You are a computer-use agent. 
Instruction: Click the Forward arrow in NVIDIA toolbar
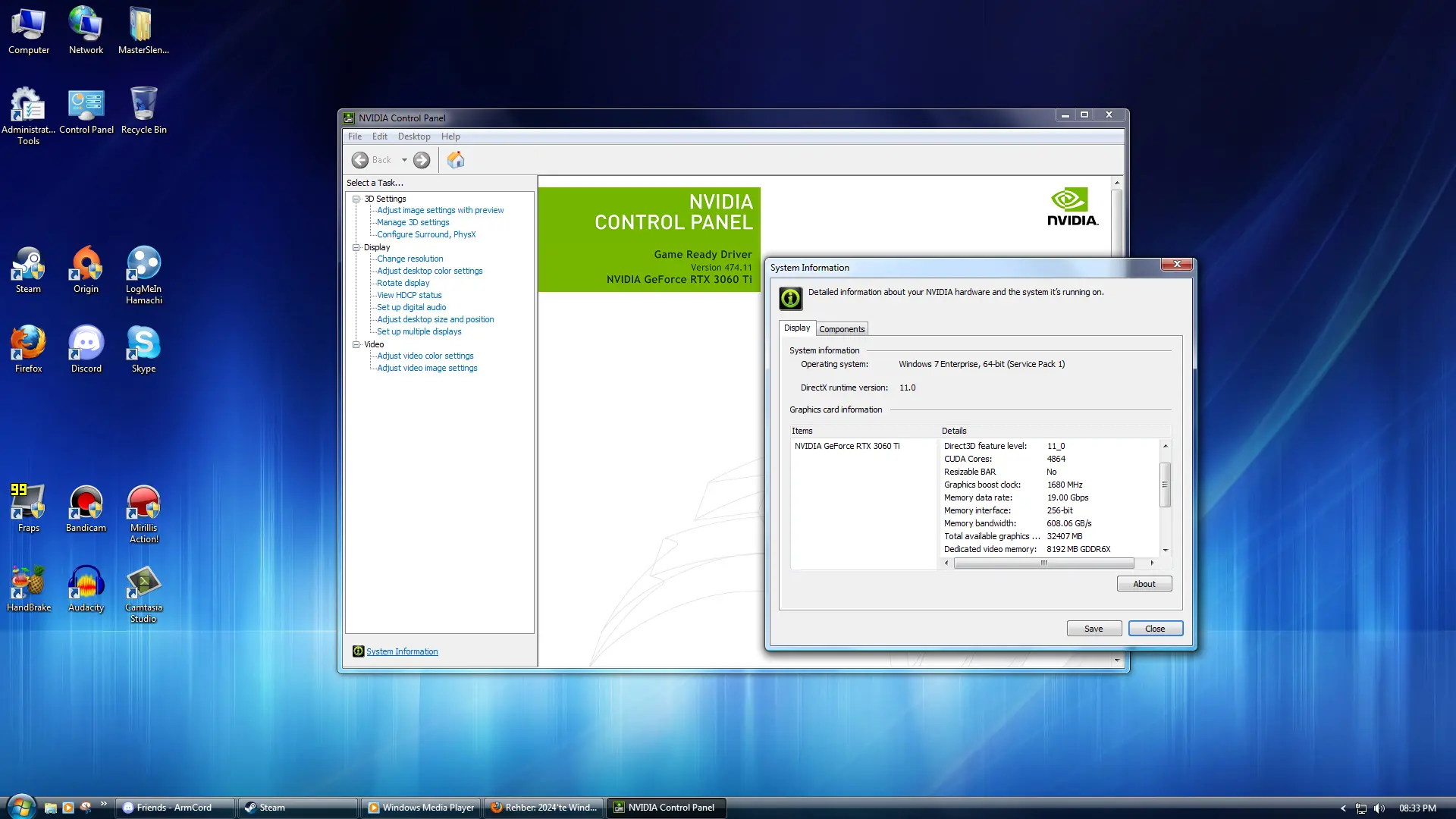(422, 160)
